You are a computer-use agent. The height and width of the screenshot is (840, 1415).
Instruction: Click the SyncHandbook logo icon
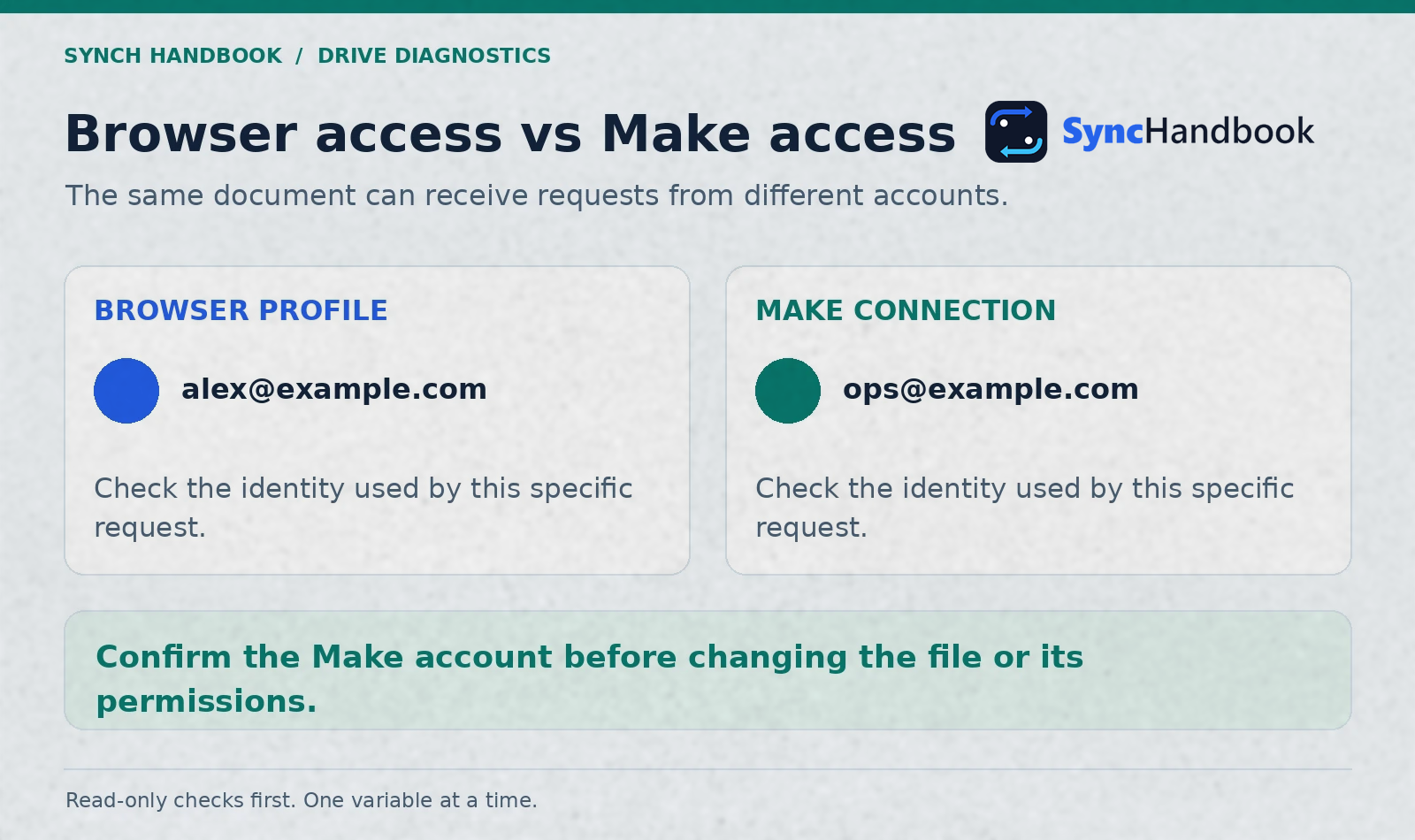[x=1016, y=132]
